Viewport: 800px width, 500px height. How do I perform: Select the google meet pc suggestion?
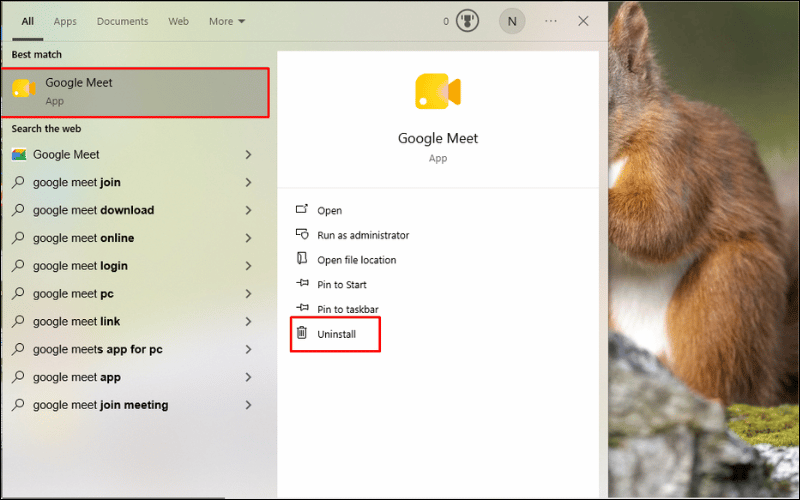tap(133, 293)
